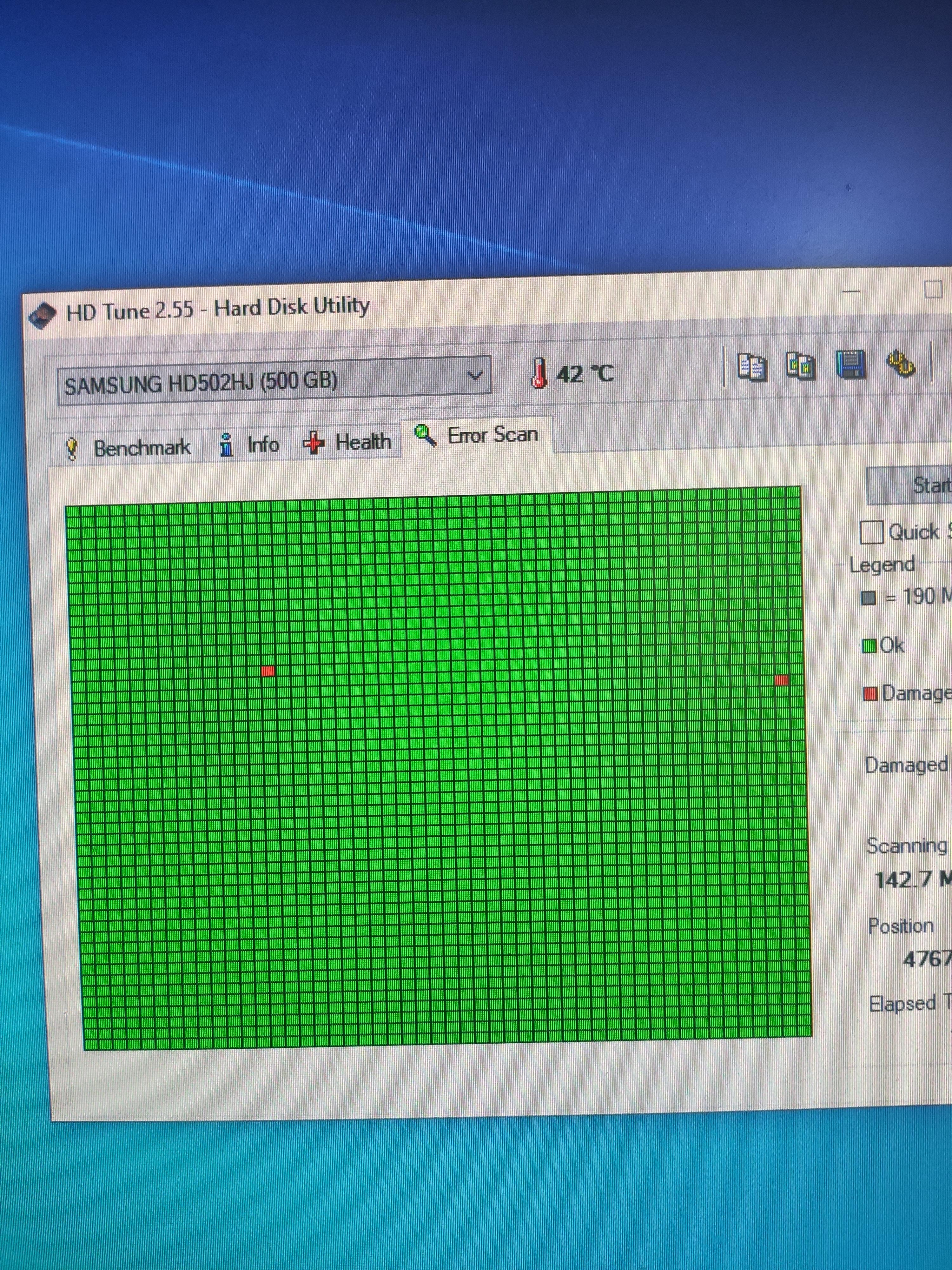This screenshot has height=1270, width=952.
Task: Switch to the Info tab
Action: tap(250, 444)
